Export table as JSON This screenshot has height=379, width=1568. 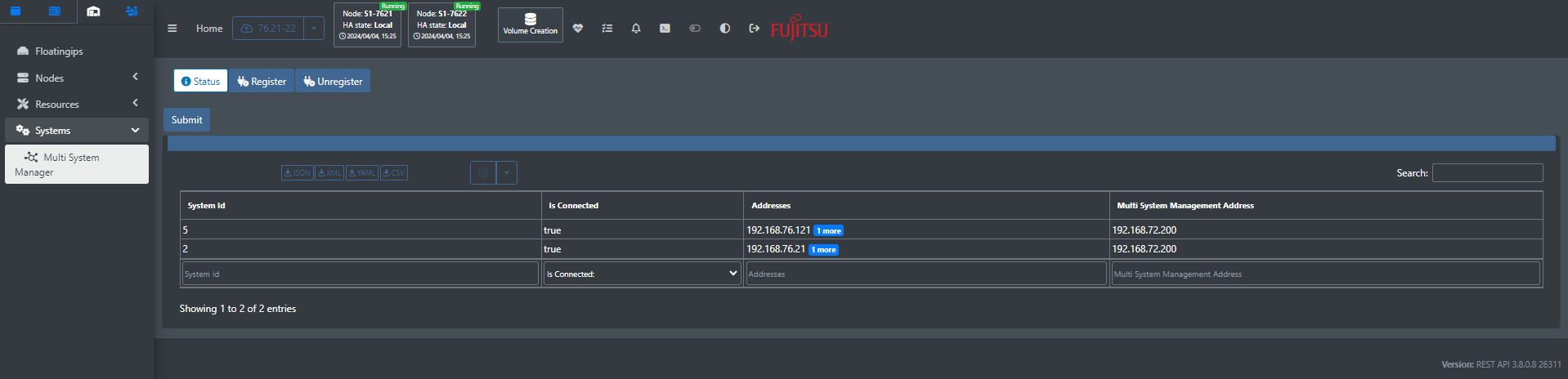tap(298, 173)
